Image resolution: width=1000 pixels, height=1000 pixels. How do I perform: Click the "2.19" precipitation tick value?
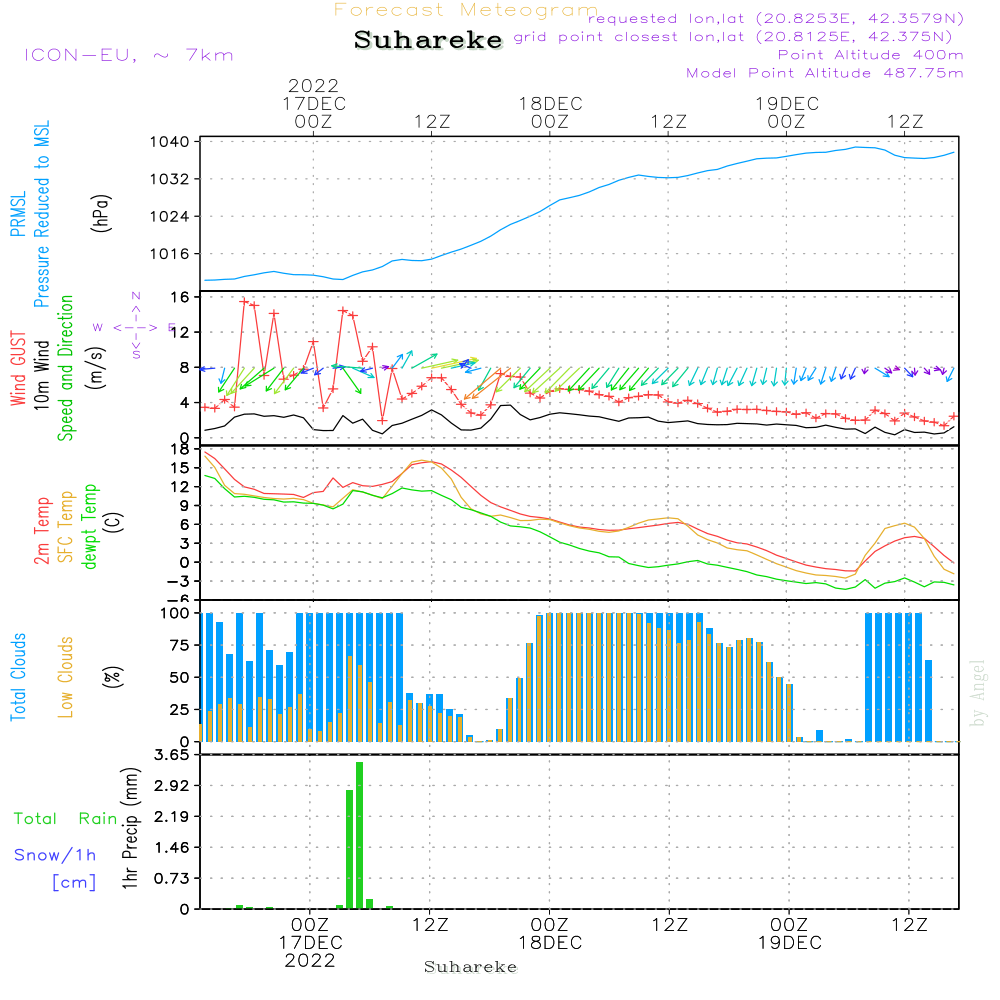pyautogui.click(x=172, y=816)
